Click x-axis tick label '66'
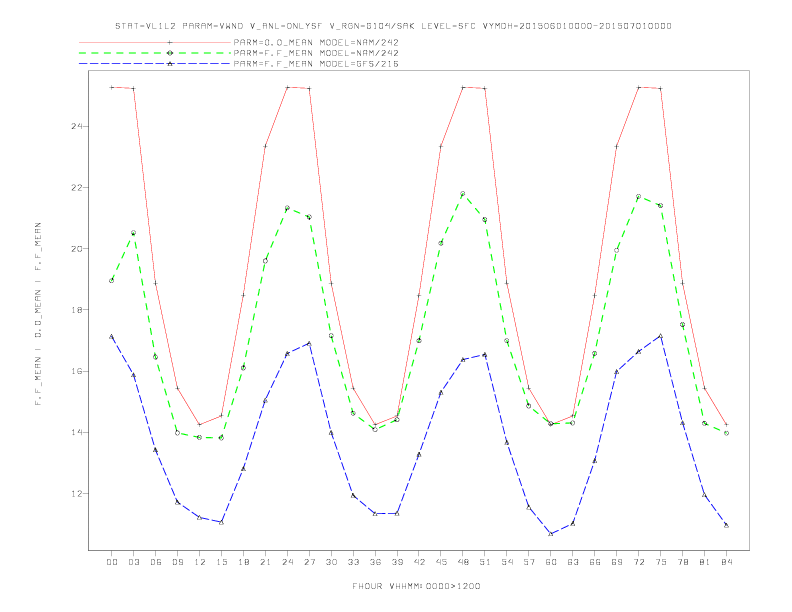Viewport: 792px width, 612px height. coord(595,562)
